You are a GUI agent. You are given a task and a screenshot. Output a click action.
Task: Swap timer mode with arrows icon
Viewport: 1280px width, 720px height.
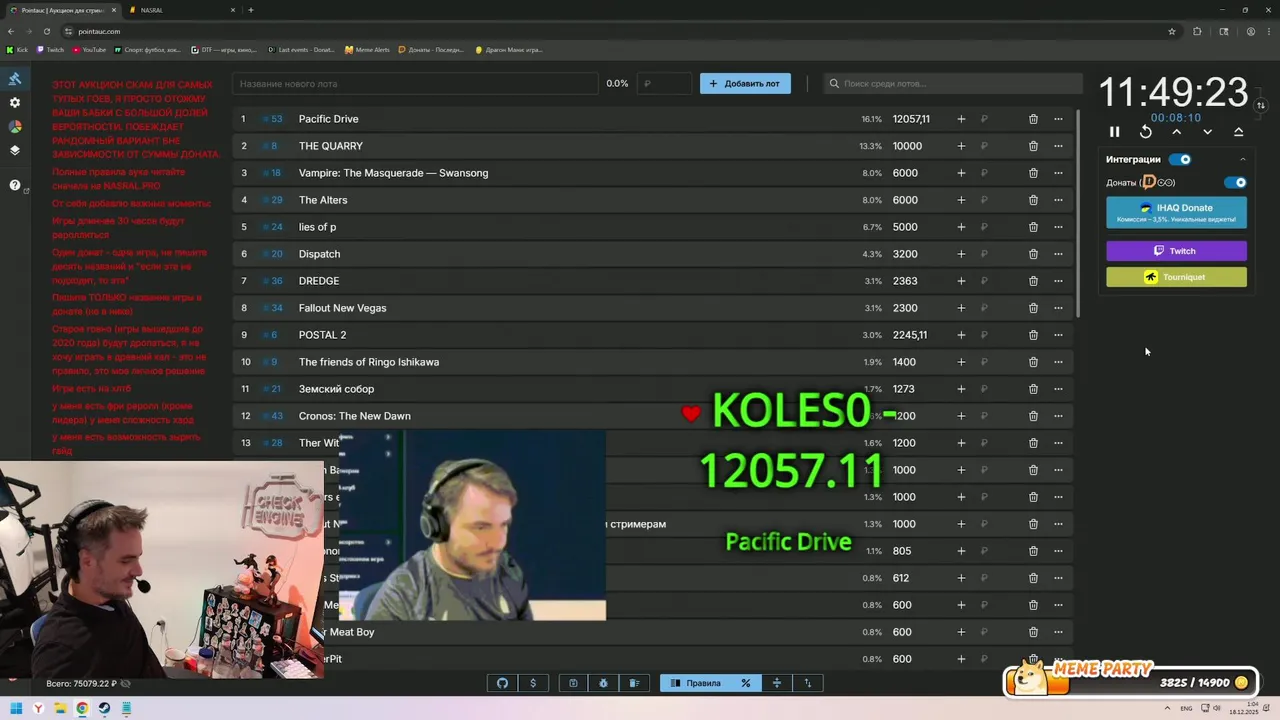[1261, 105]
